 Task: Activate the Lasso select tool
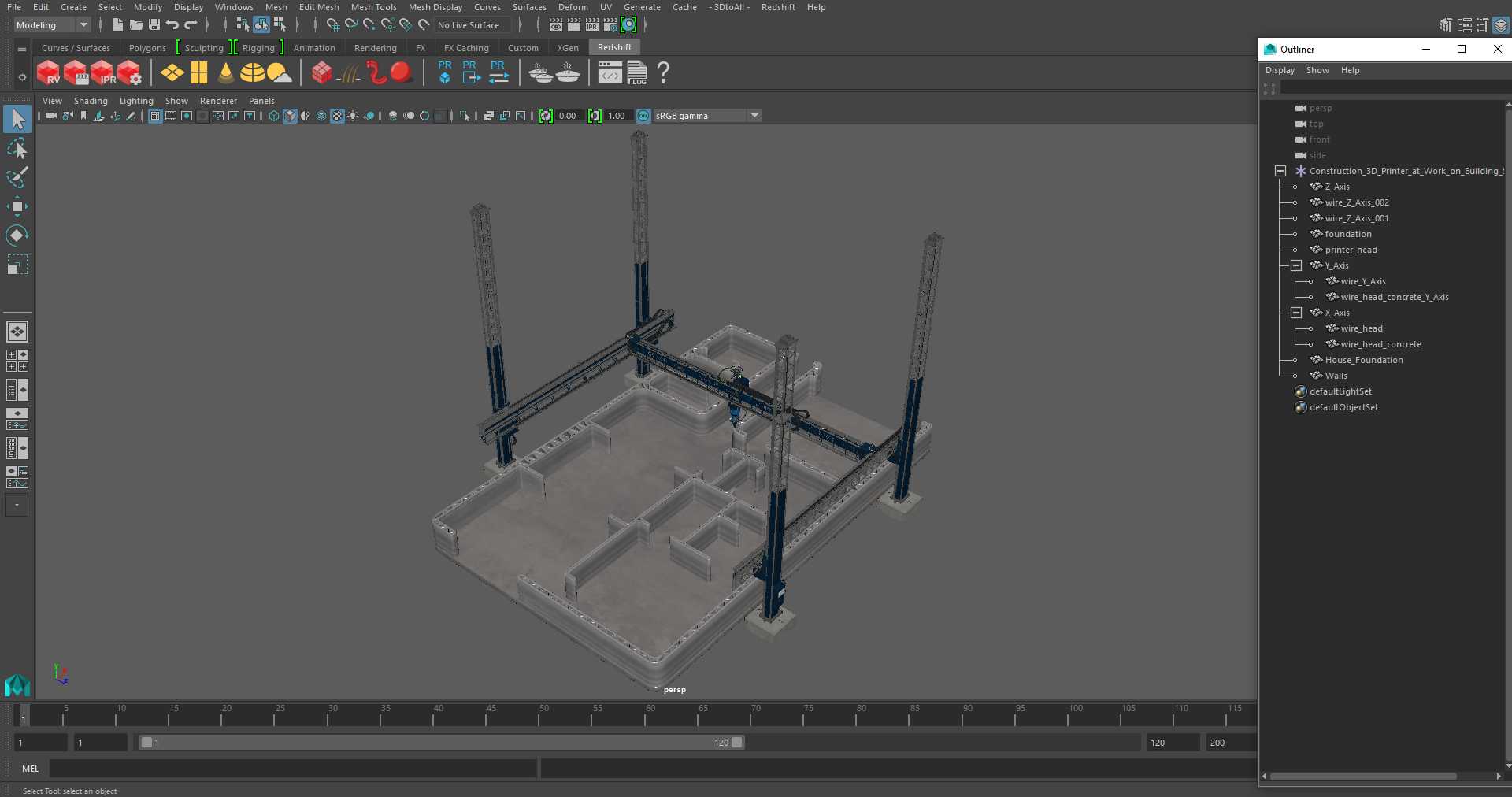click(x=17, y=148)
